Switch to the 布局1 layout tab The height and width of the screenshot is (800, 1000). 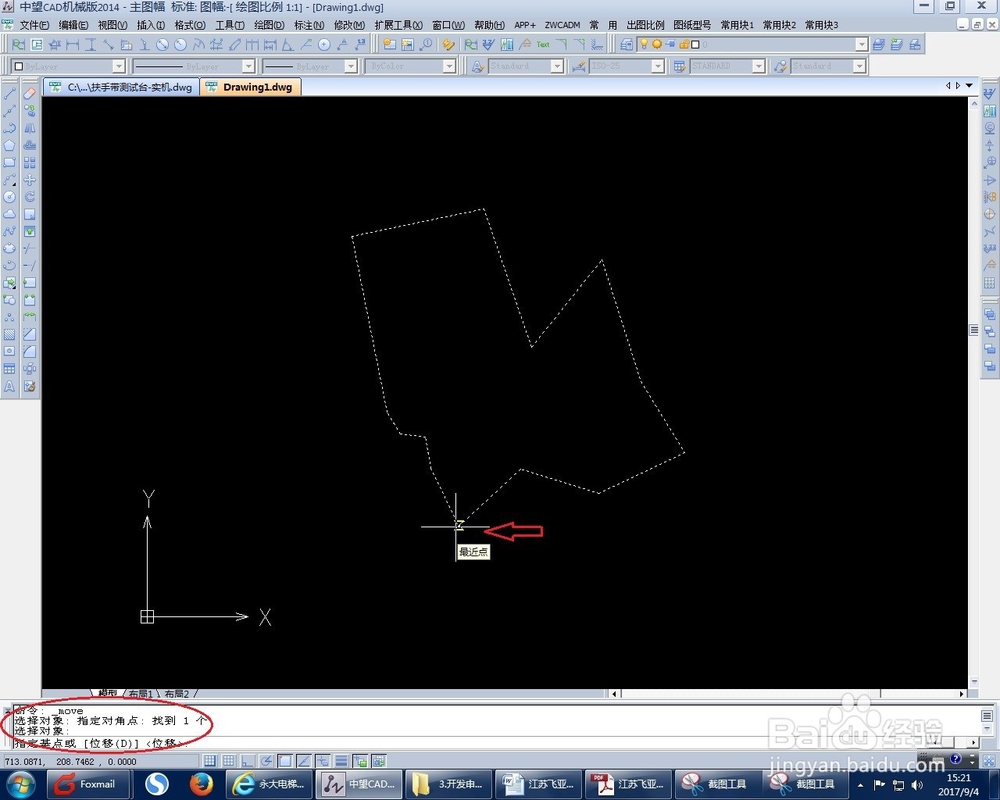[140, 693]
